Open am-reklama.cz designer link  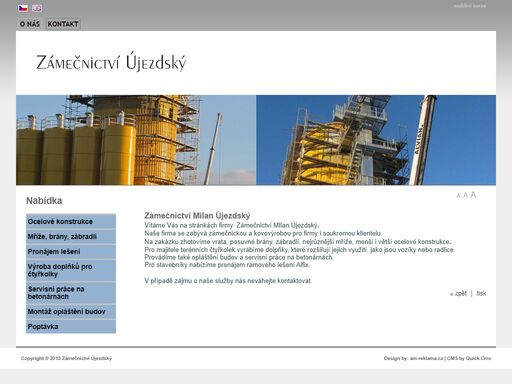pyautogui.click(x=426, y=358)
